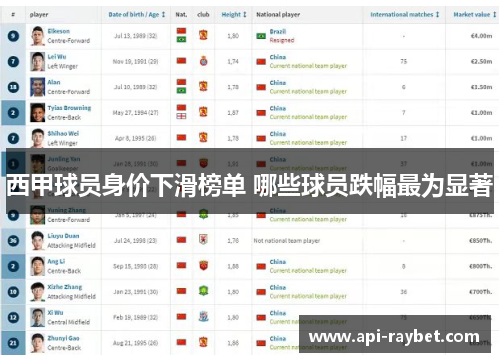Click shirt number 12 badge for Xi Wu
500x362 pixels.
pyautogui.click(x=13, y=317)
